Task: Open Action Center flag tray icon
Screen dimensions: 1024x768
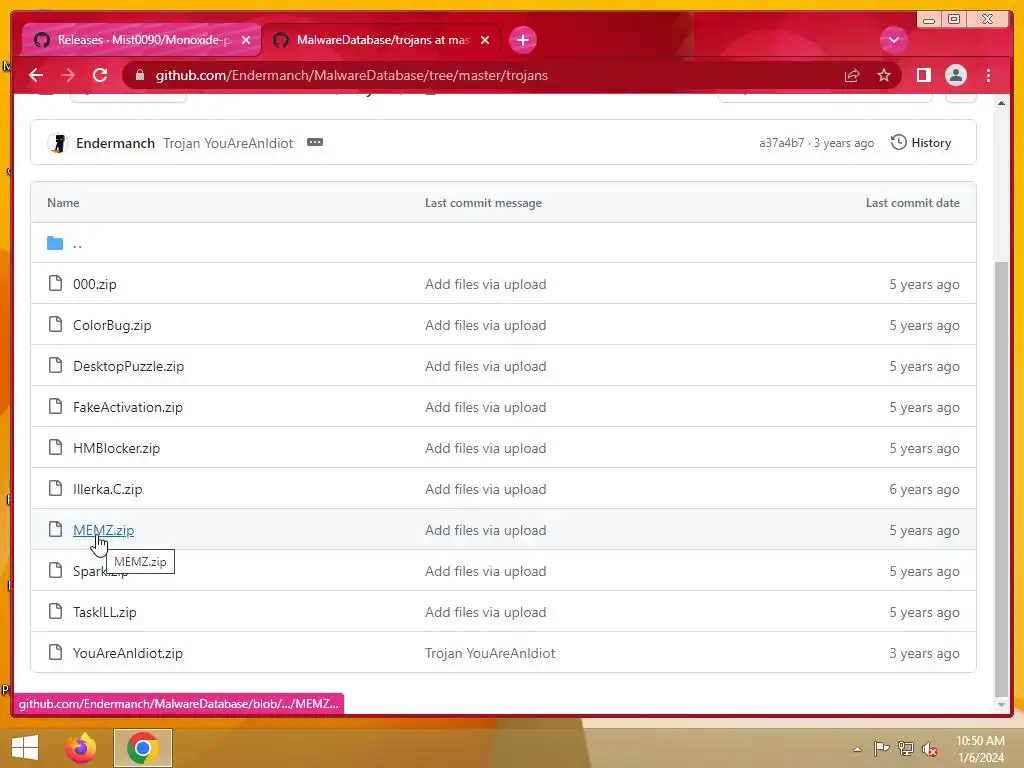Action: click(882, 748)
